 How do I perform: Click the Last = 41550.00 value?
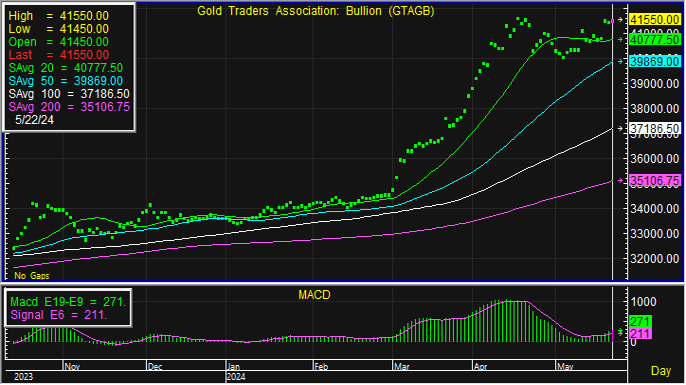pos(59,55)
